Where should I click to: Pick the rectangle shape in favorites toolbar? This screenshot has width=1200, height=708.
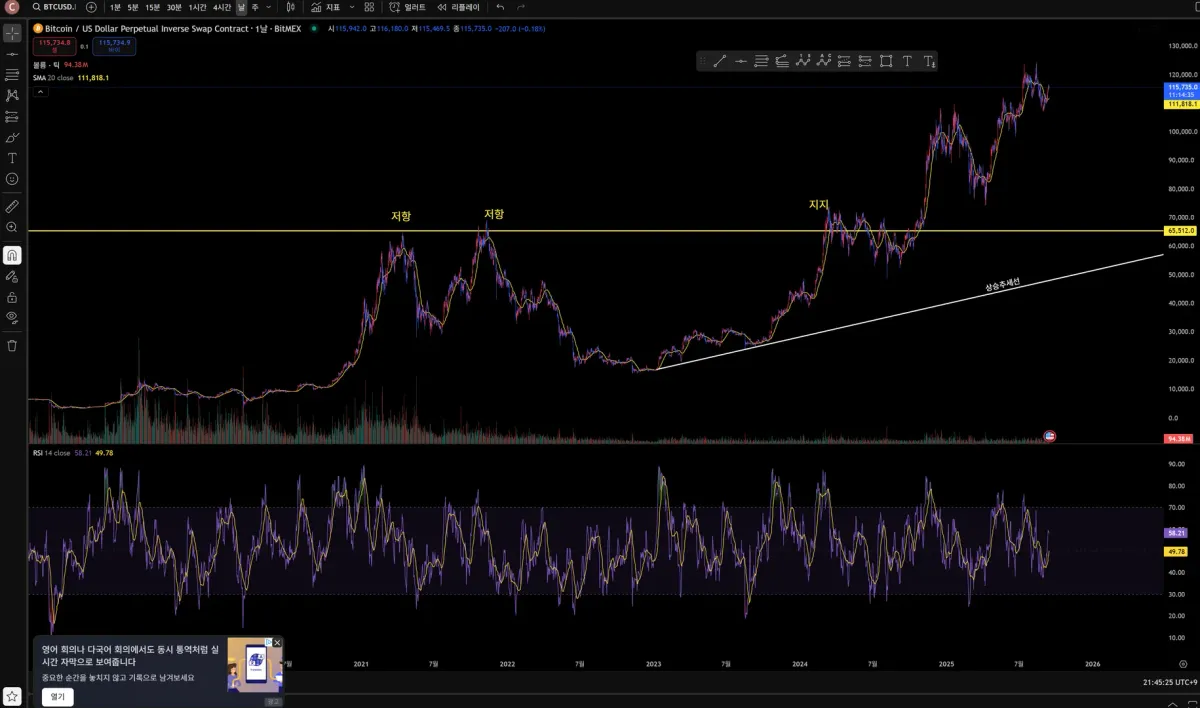(886, 61)
